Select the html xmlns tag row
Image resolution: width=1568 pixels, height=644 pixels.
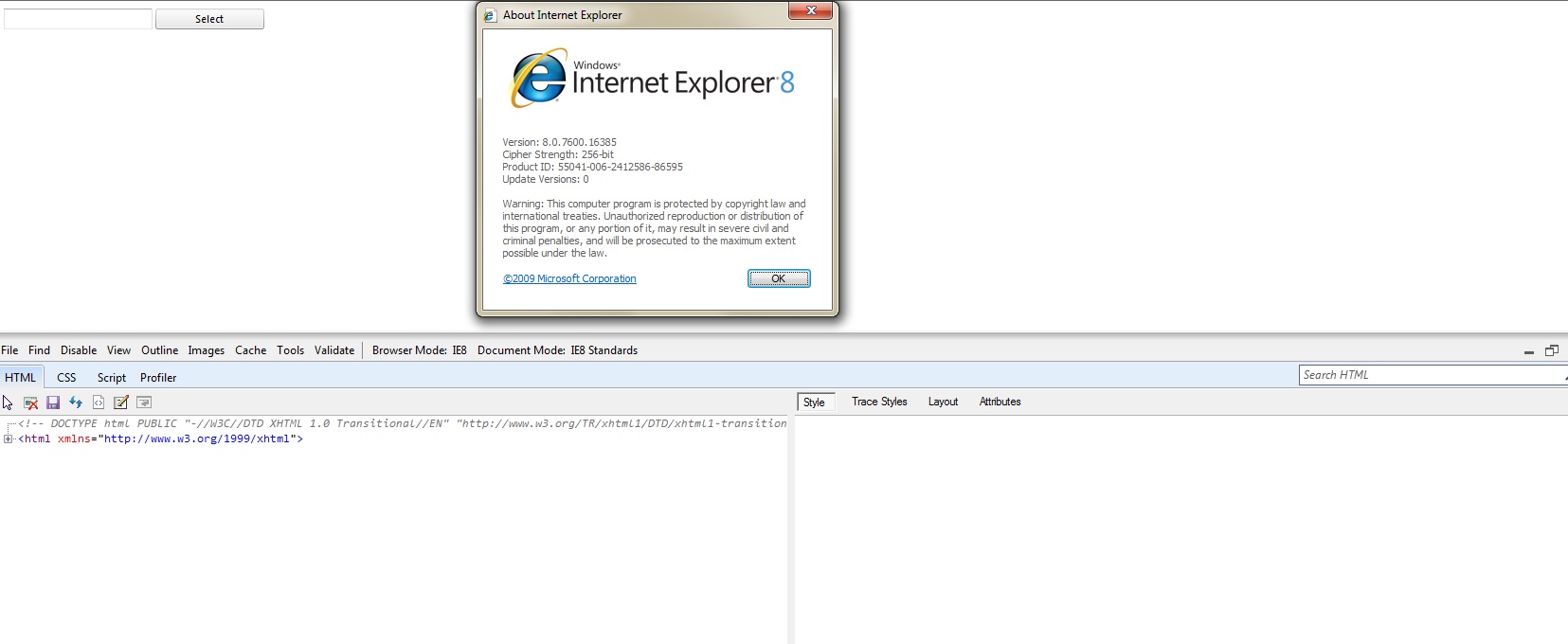160,438
